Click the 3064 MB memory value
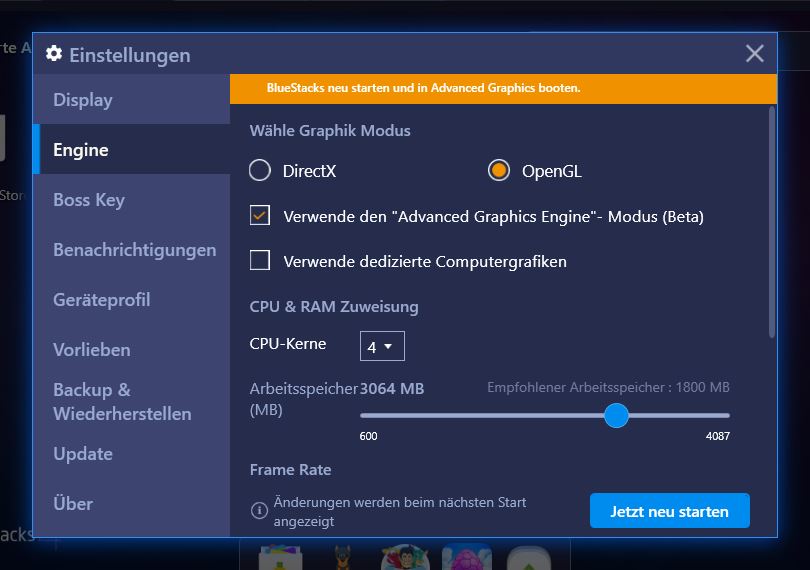Image resolution: width=810 pixels, height=570 pixels. pos(392,388)
